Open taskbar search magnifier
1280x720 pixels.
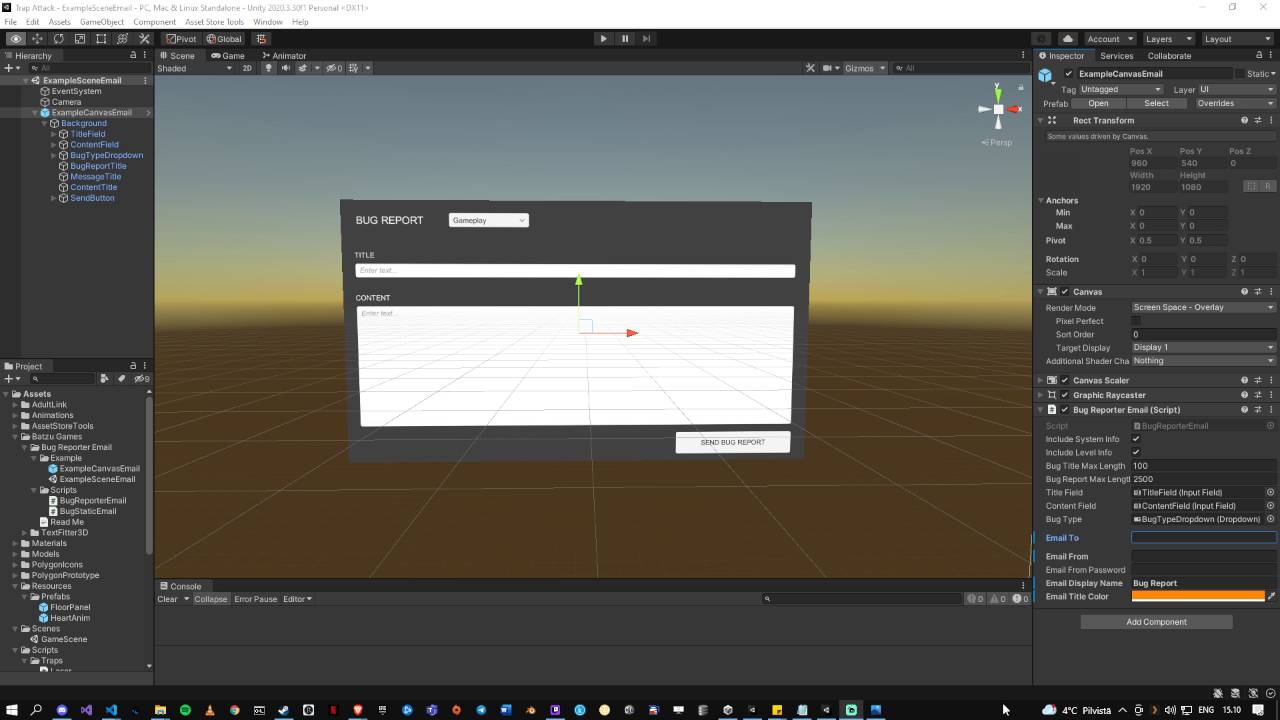click(x=37, y=710)
